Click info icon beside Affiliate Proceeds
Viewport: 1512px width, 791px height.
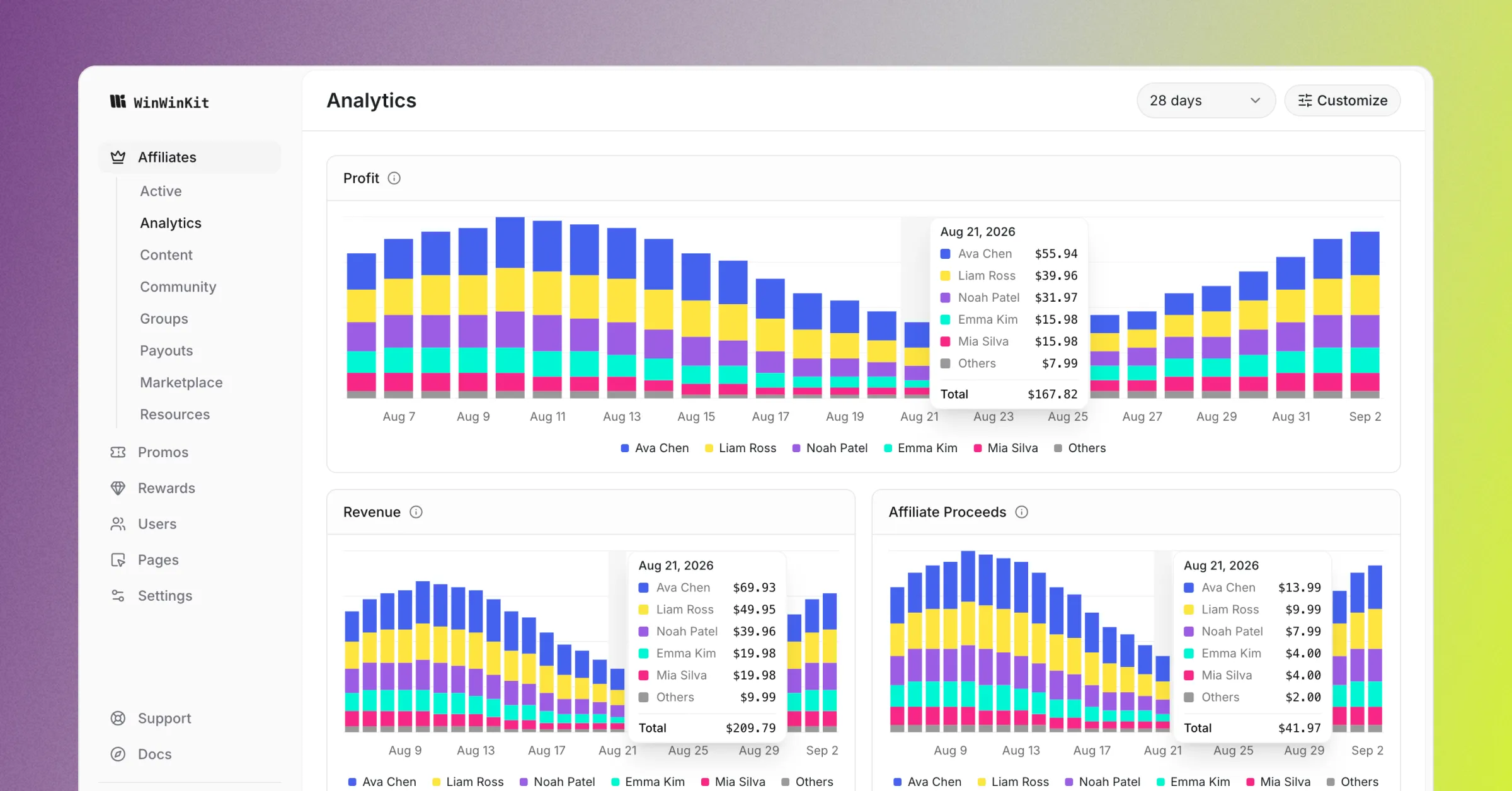[x=1022, y=512]
